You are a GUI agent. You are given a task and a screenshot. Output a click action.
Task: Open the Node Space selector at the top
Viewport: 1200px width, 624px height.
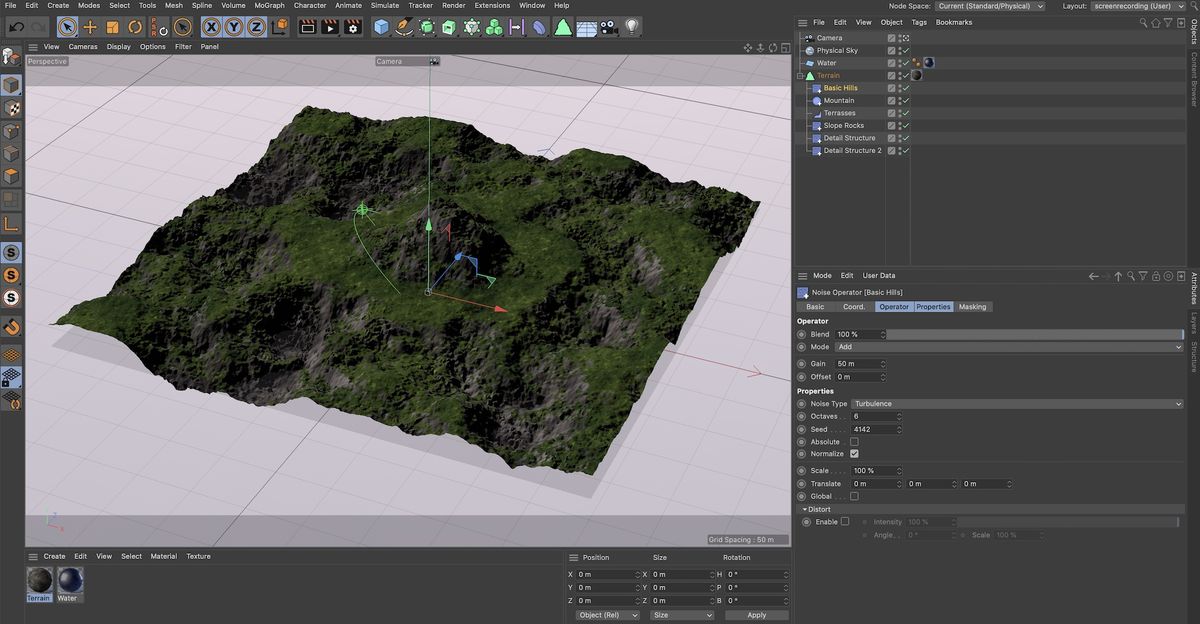click(990, 5)
